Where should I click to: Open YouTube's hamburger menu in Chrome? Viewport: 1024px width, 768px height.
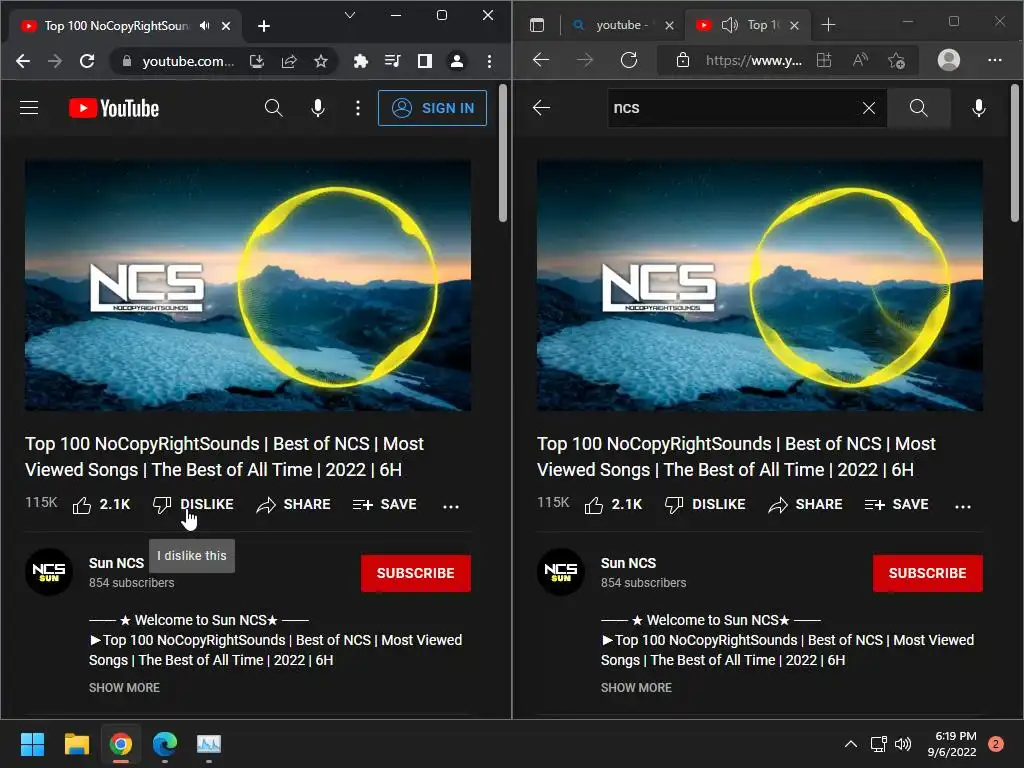(29, 108)
